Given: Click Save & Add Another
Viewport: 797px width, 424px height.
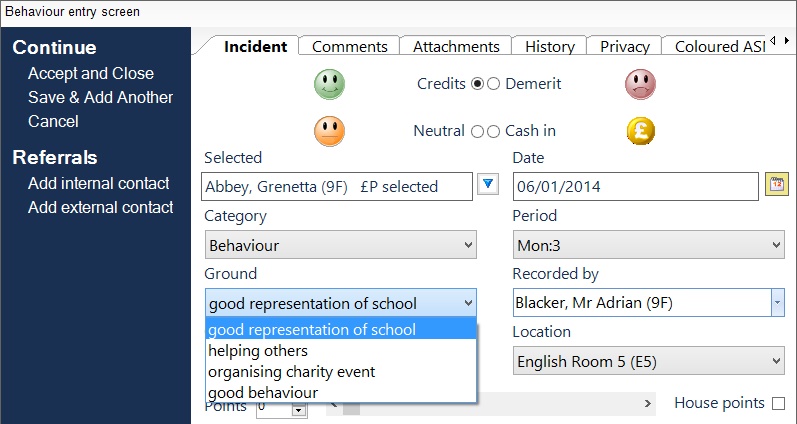Looking at the screenshot, I should 101,97.
